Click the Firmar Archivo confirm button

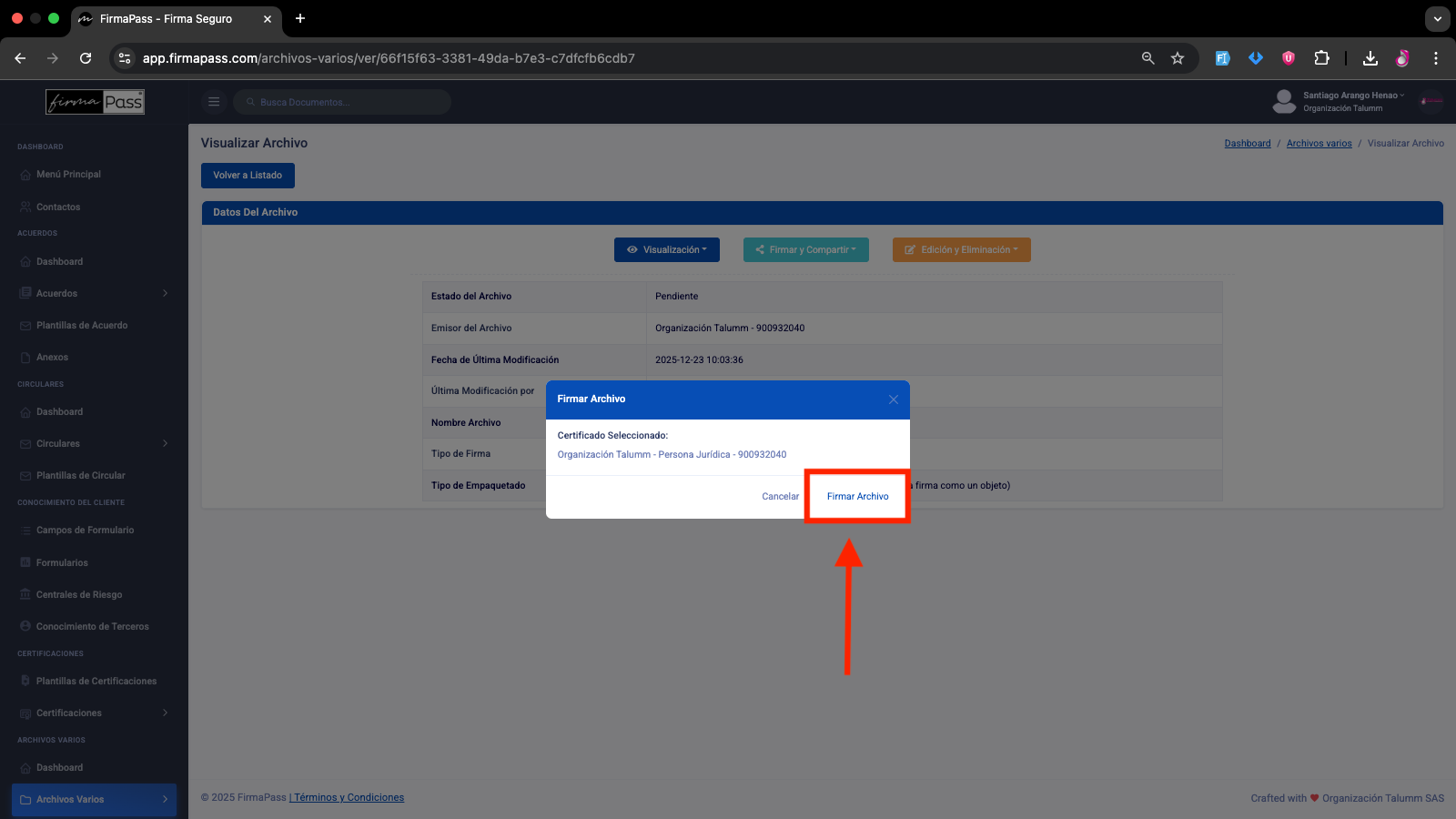pyautogui.click(x=857, y=496)
